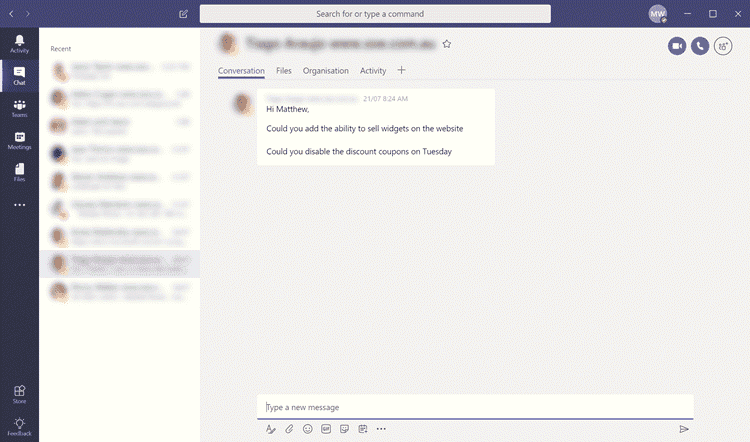Open the Store apps icon

(x=19, y=394)
